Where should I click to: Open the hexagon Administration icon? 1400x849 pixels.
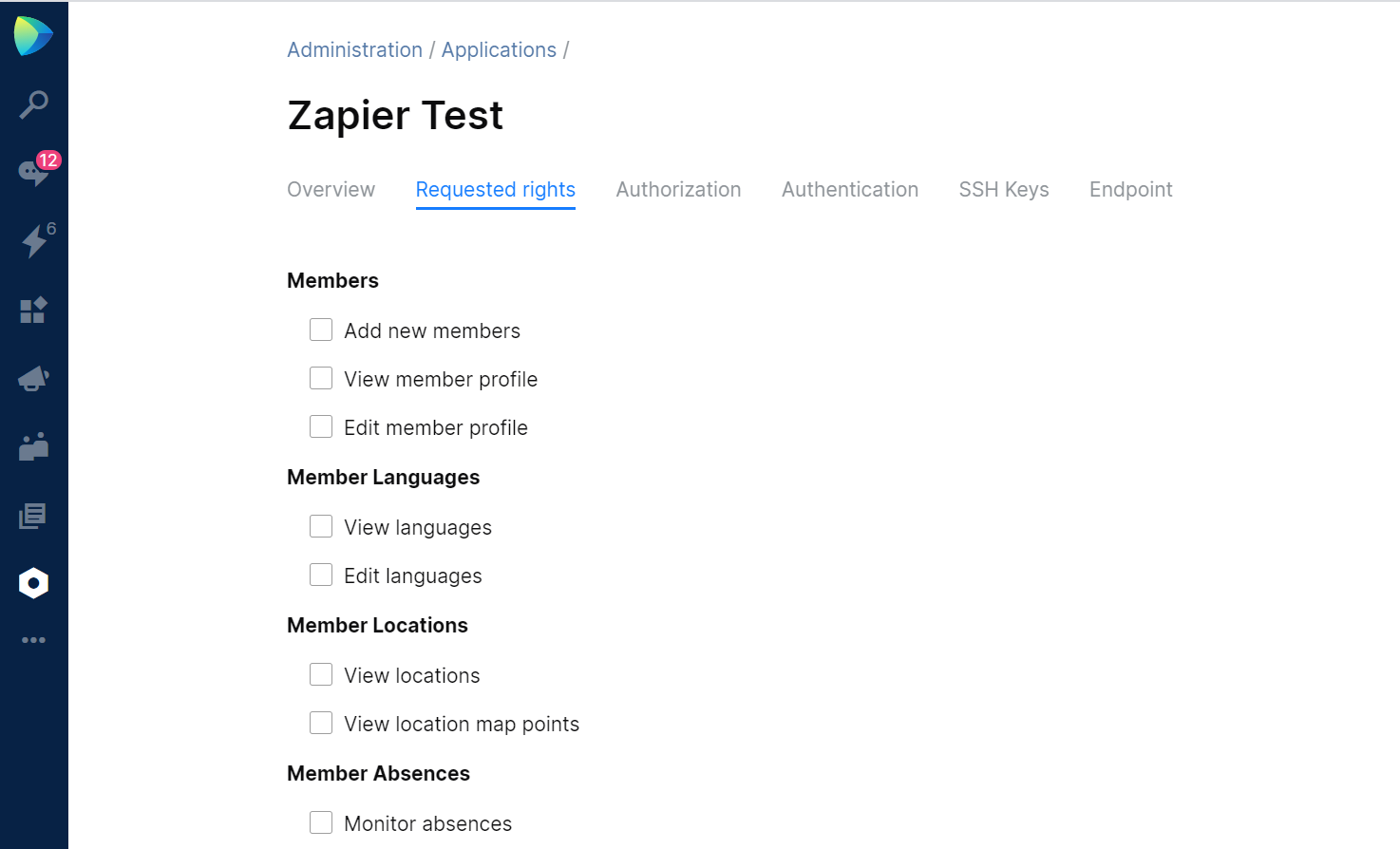point(33,583)
